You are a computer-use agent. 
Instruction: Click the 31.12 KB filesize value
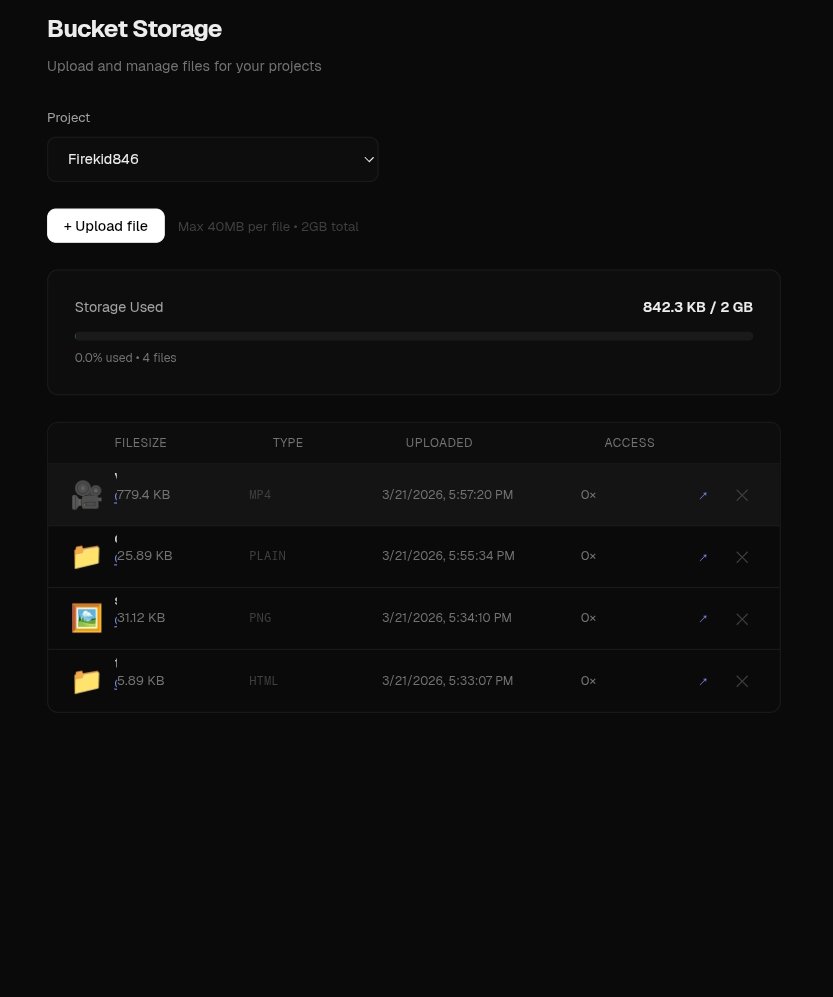tap(141, 617)
